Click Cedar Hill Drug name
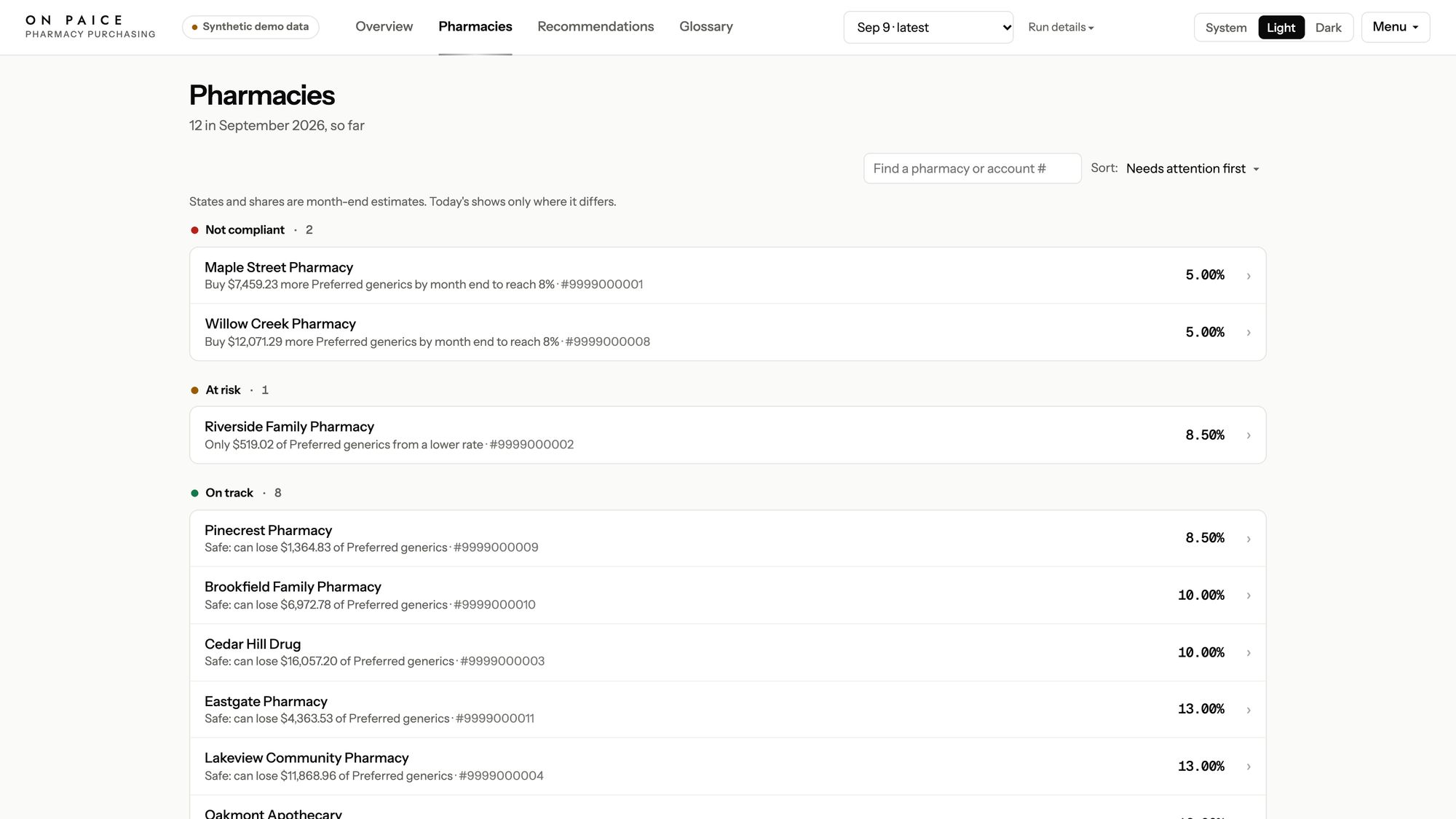 pos(253,644)
